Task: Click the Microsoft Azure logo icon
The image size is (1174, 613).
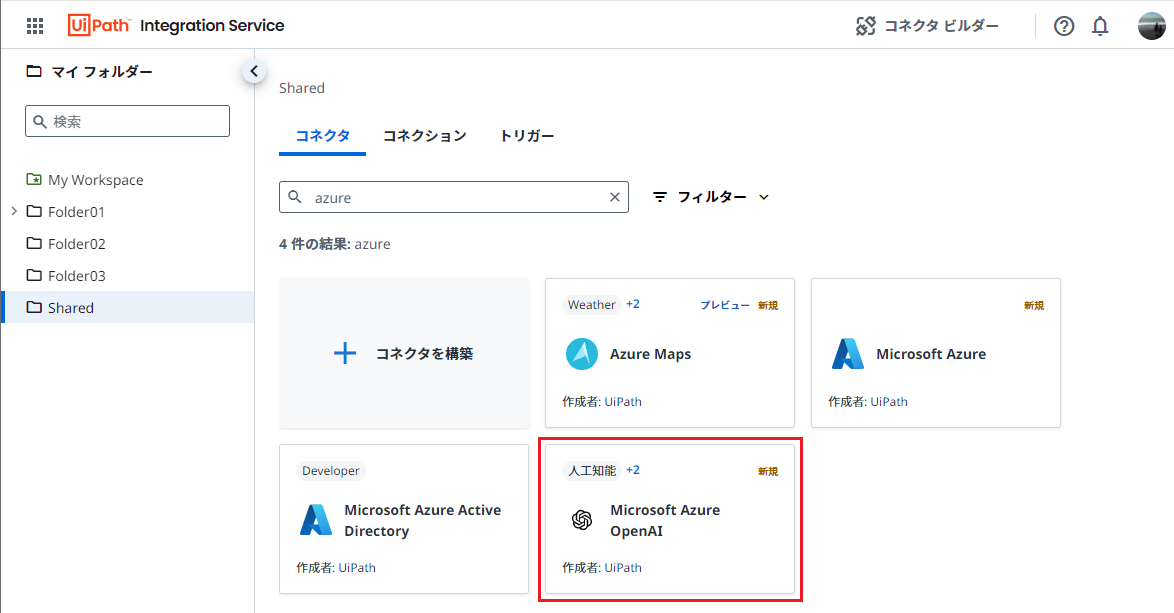Action: coord(848,354)
